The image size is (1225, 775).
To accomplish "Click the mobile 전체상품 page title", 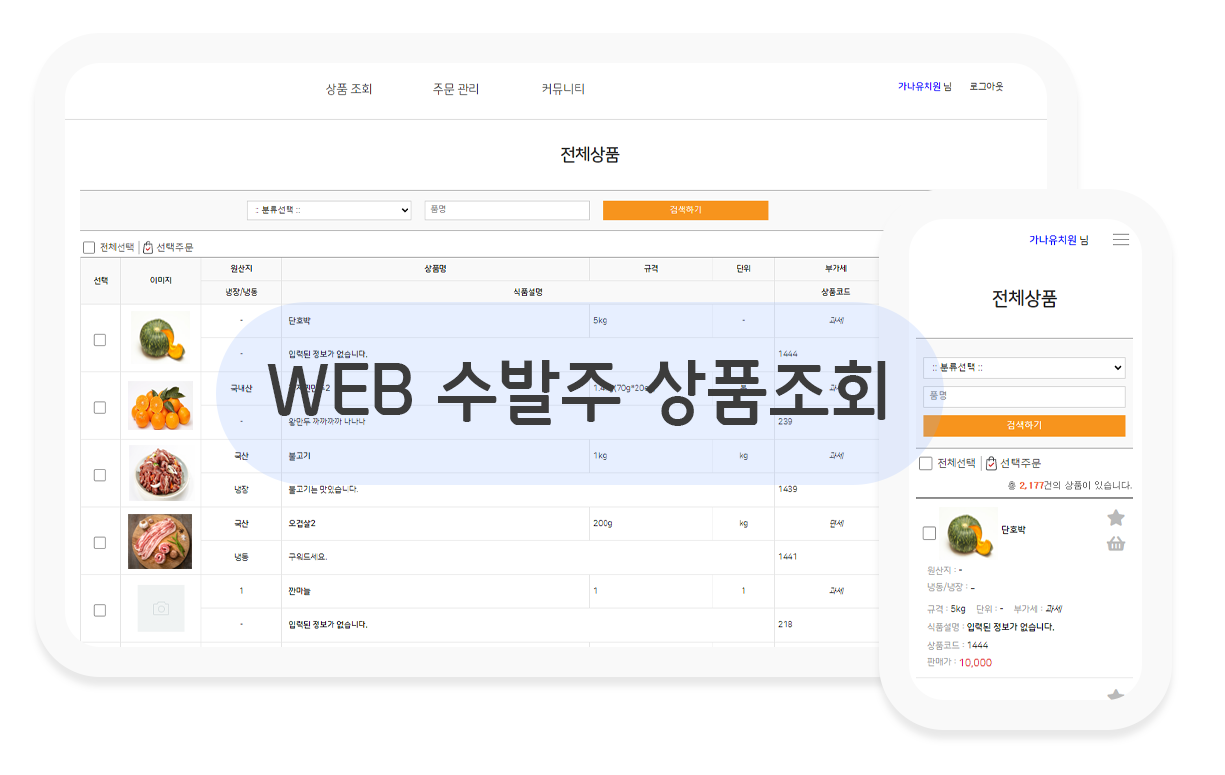I will (1024, 299).
